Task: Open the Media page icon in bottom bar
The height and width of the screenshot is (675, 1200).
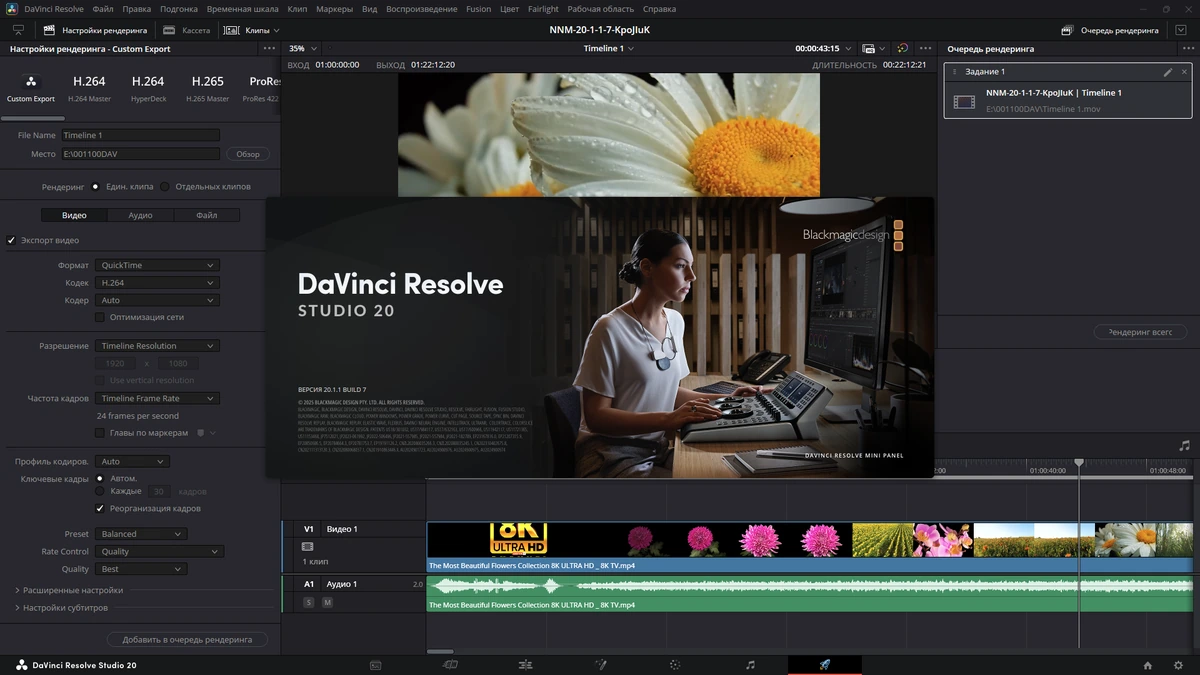Action: click(375, 664)
